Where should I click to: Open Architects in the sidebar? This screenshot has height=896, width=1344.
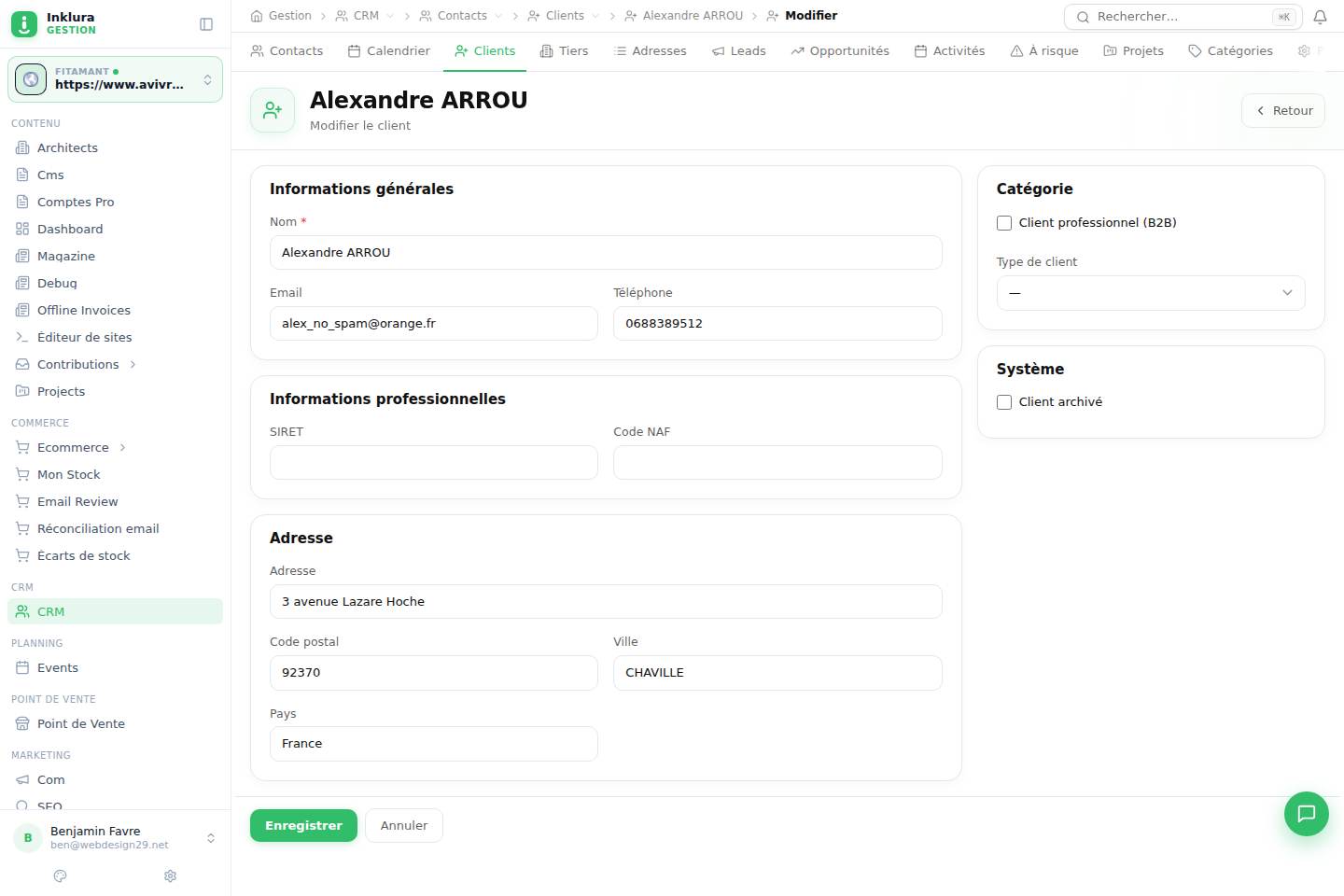click(x=115, y=147)
